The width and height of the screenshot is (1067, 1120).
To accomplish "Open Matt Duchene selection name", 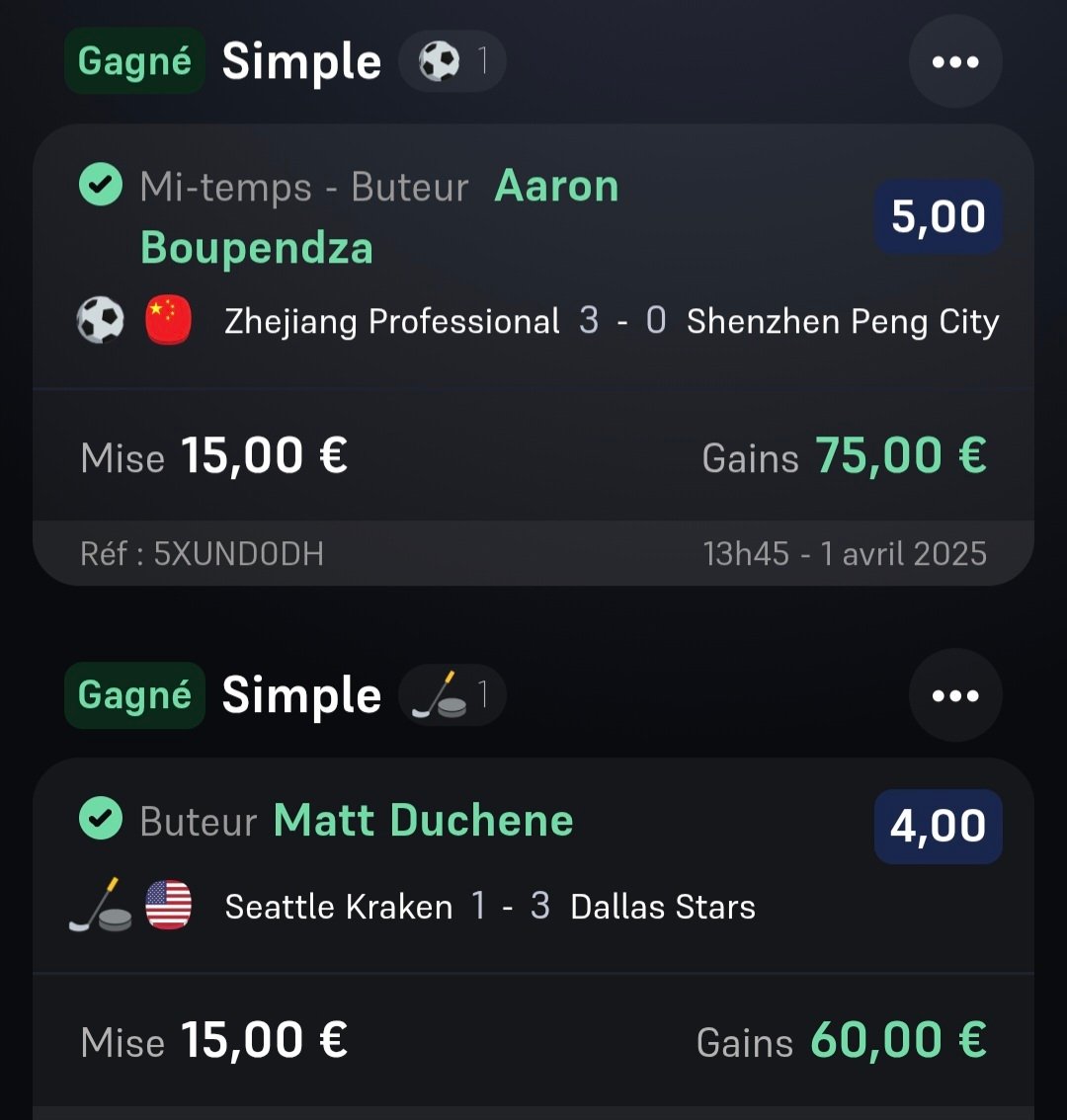I will pyautogui.click(x=424, y=820).
